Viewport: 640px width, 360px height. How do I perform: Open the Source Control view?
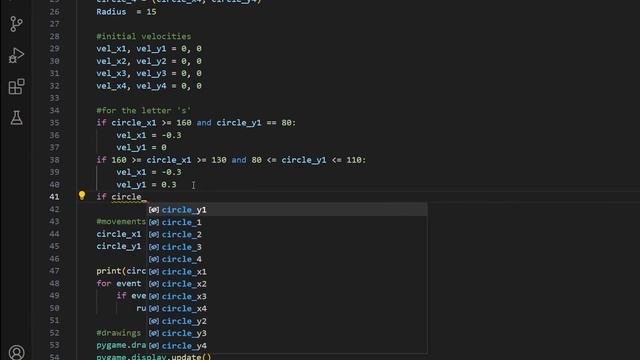16,24
